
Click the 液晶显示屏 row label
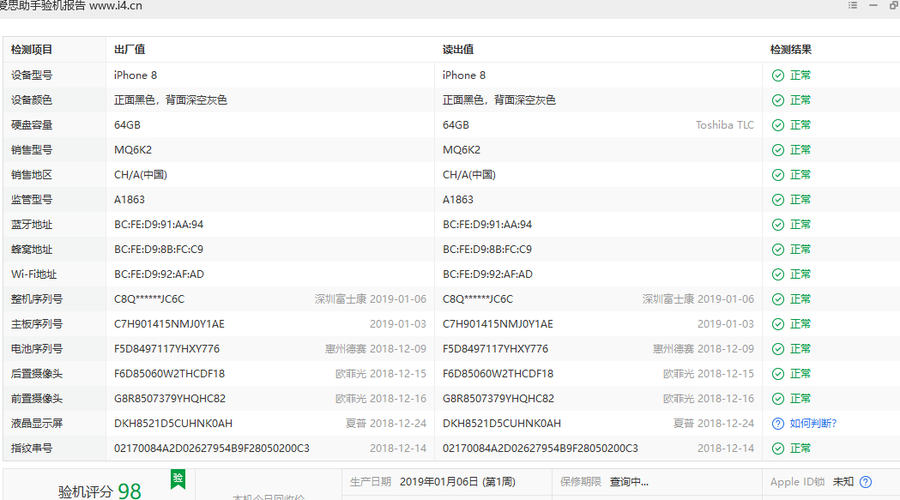click(x=37, y=424)
